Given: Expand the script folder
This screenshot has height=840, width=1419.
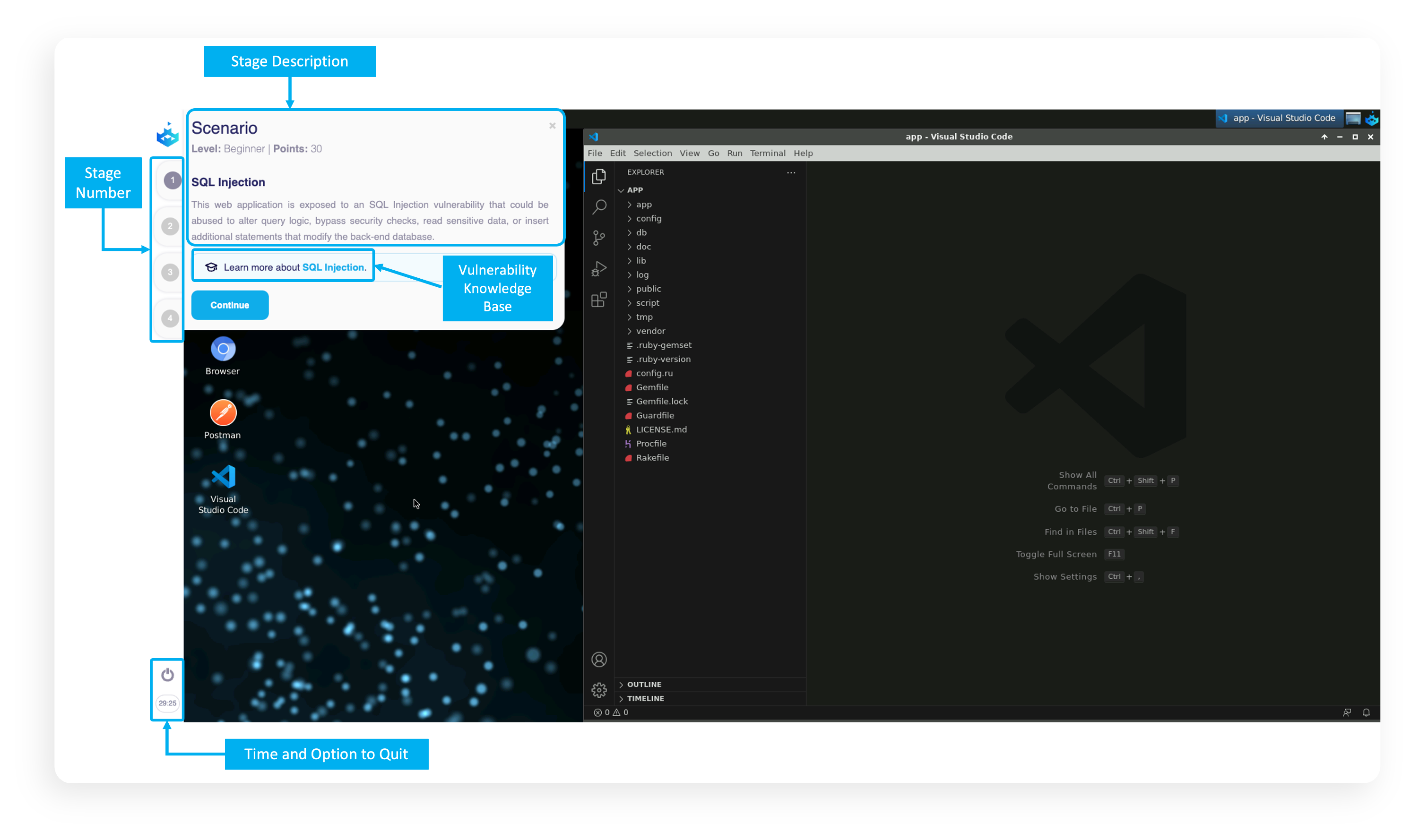Looking at the screenshot, I should [x=710, y=303].
